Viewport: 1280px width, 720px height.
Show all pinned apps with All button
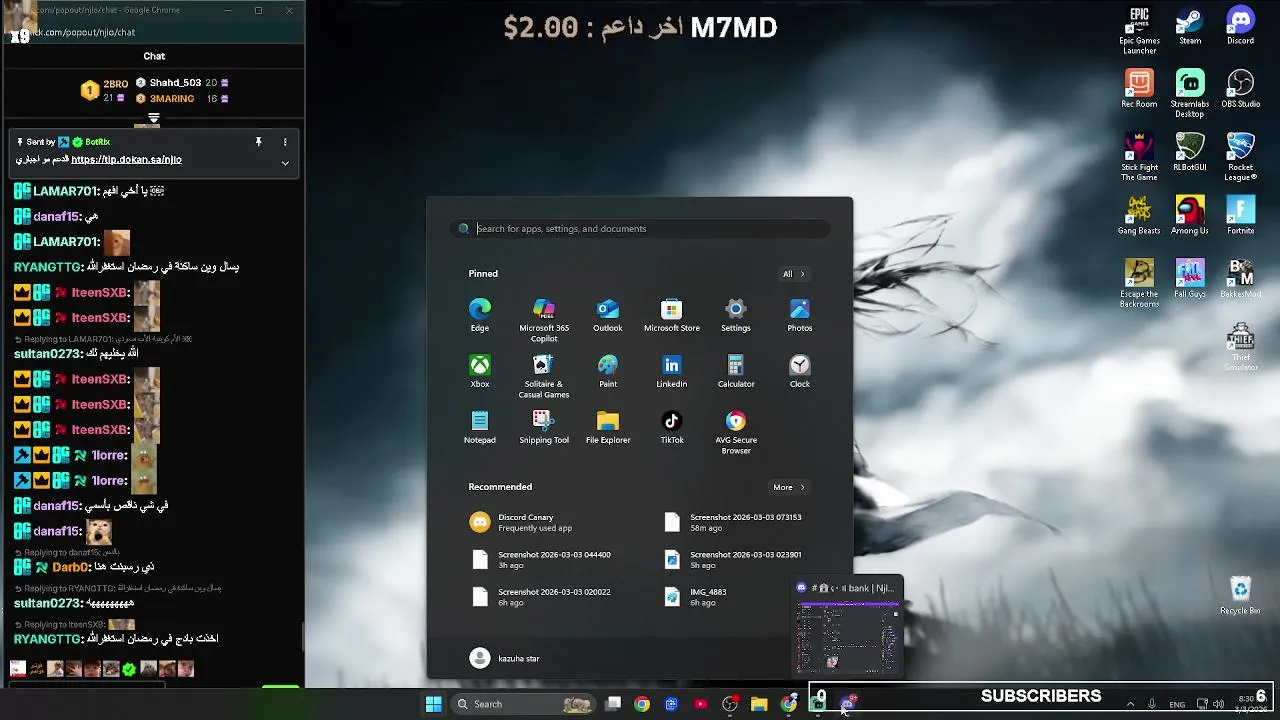793,274
